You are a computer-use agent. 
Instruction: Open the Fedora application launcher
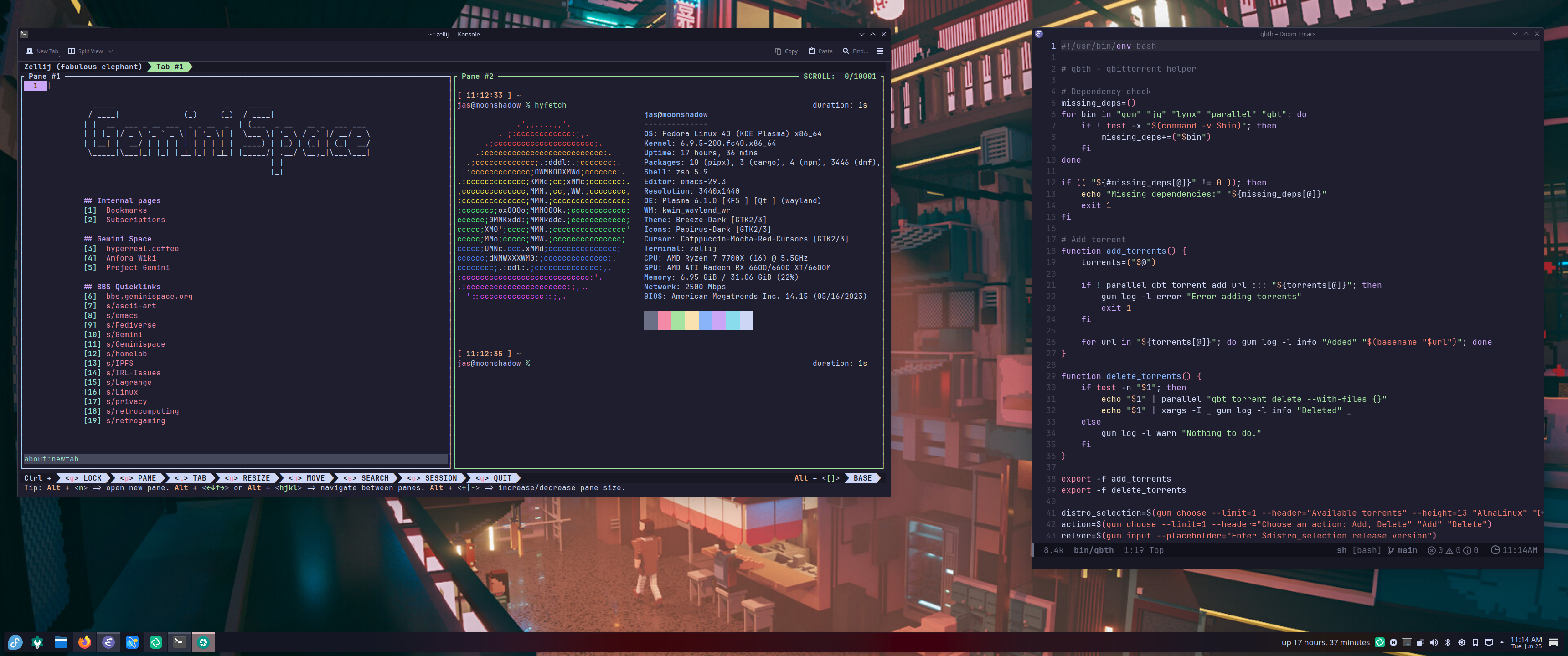[x=15, y=642]
